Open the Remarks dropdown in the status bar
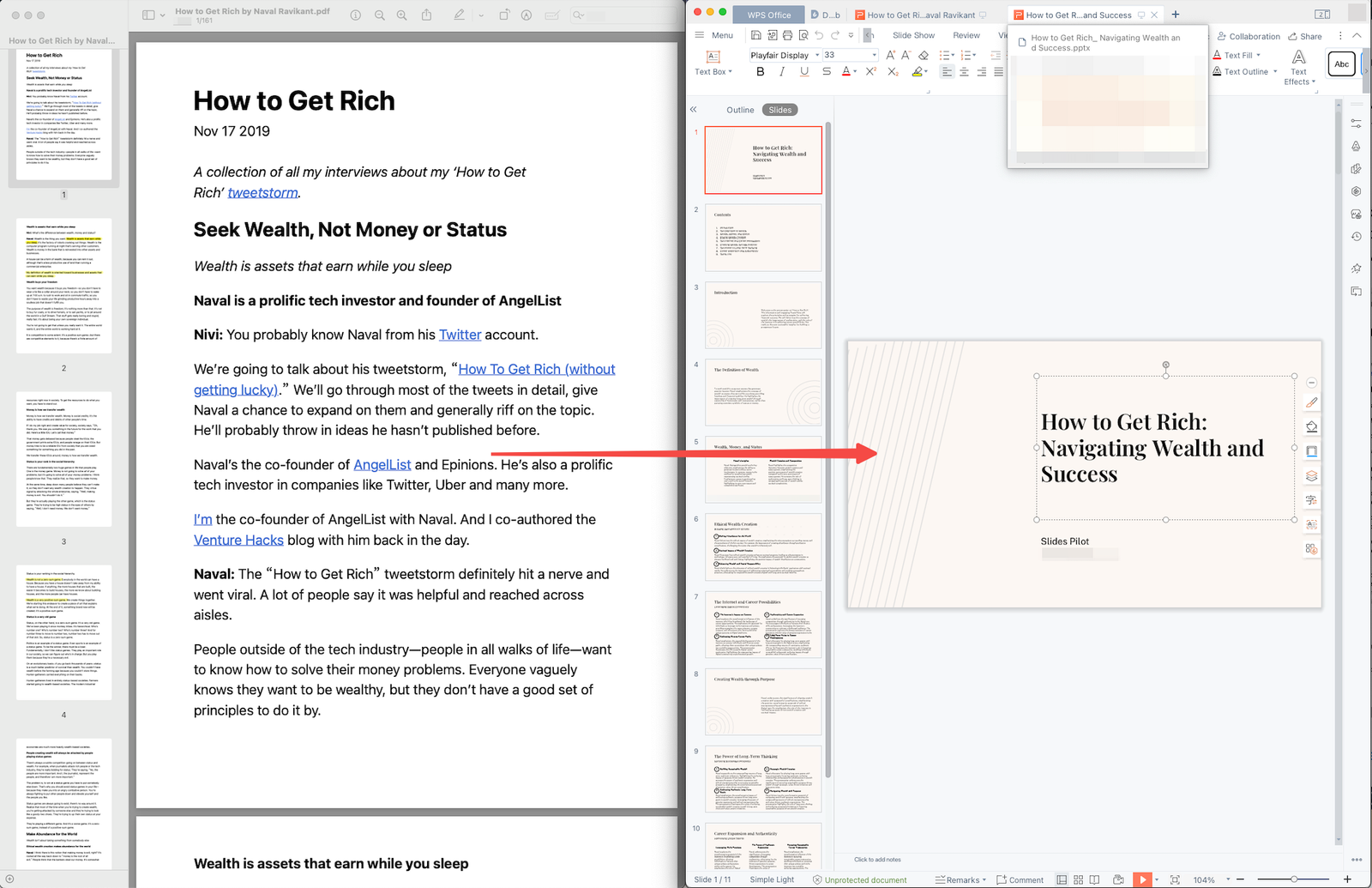1372x888 pixels. coord(960,879)
